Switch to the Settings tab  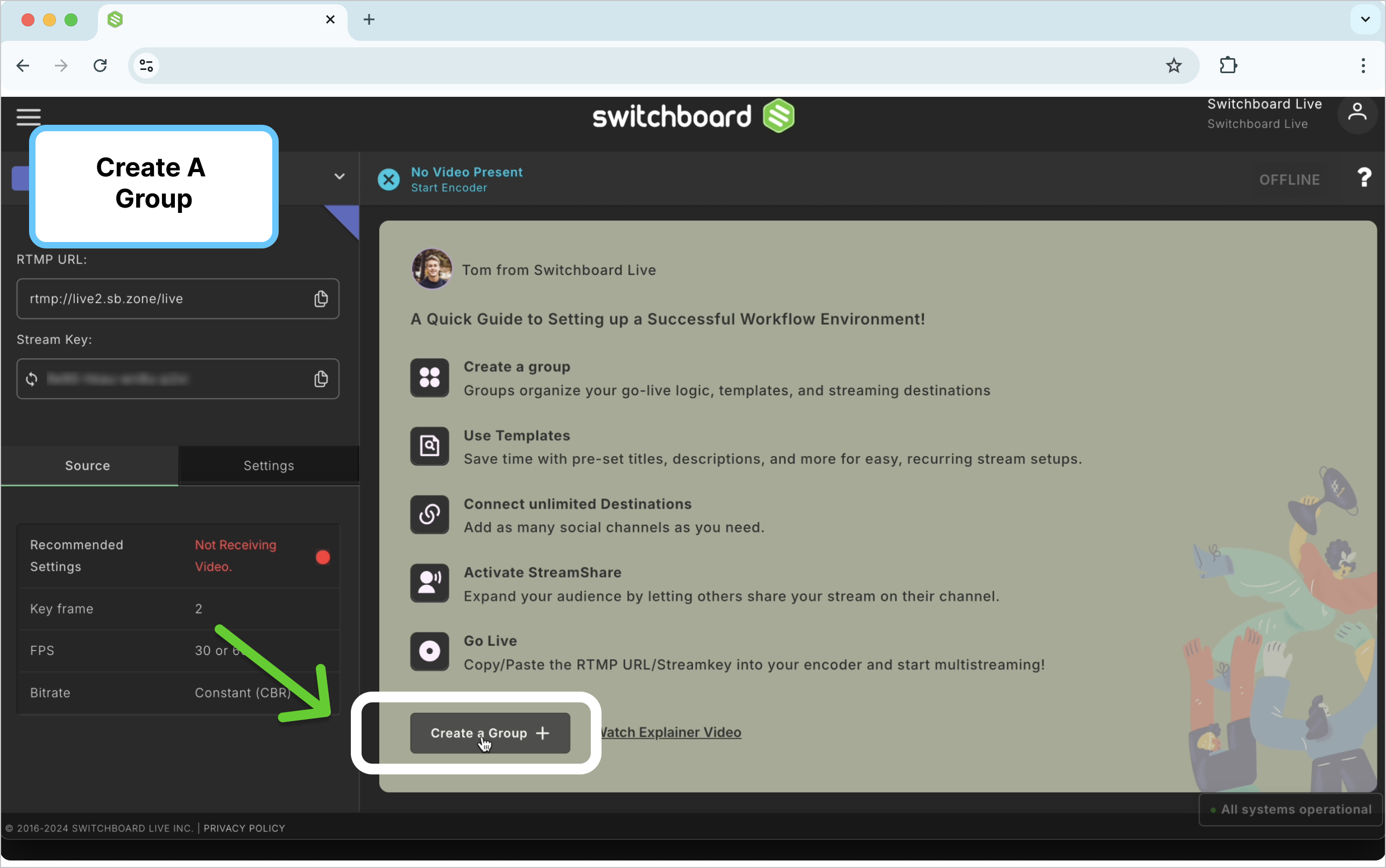[x=268, y=466]
